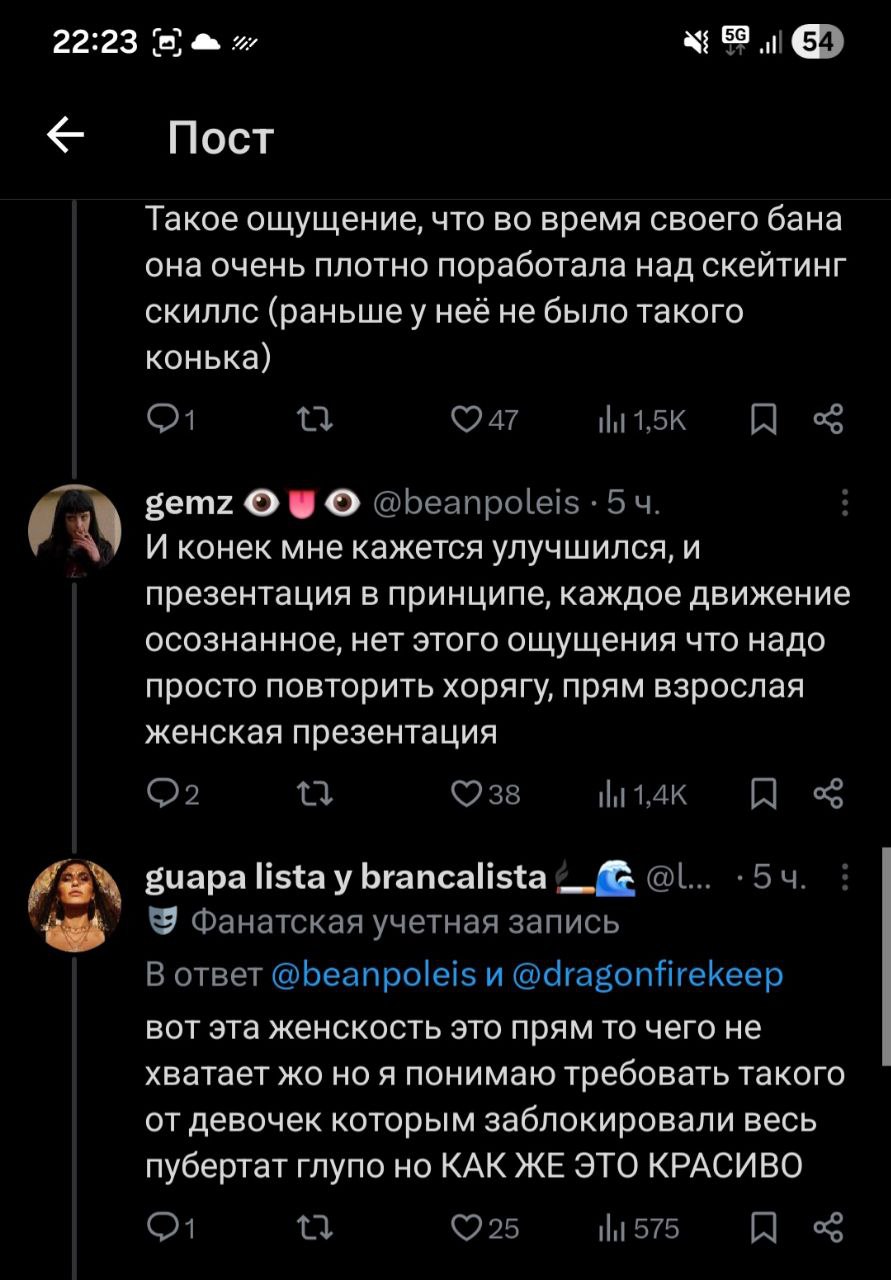Screen dimensions: 891x1280
Task: Open the @dragonfirekeep mention link
Action: 648,975
